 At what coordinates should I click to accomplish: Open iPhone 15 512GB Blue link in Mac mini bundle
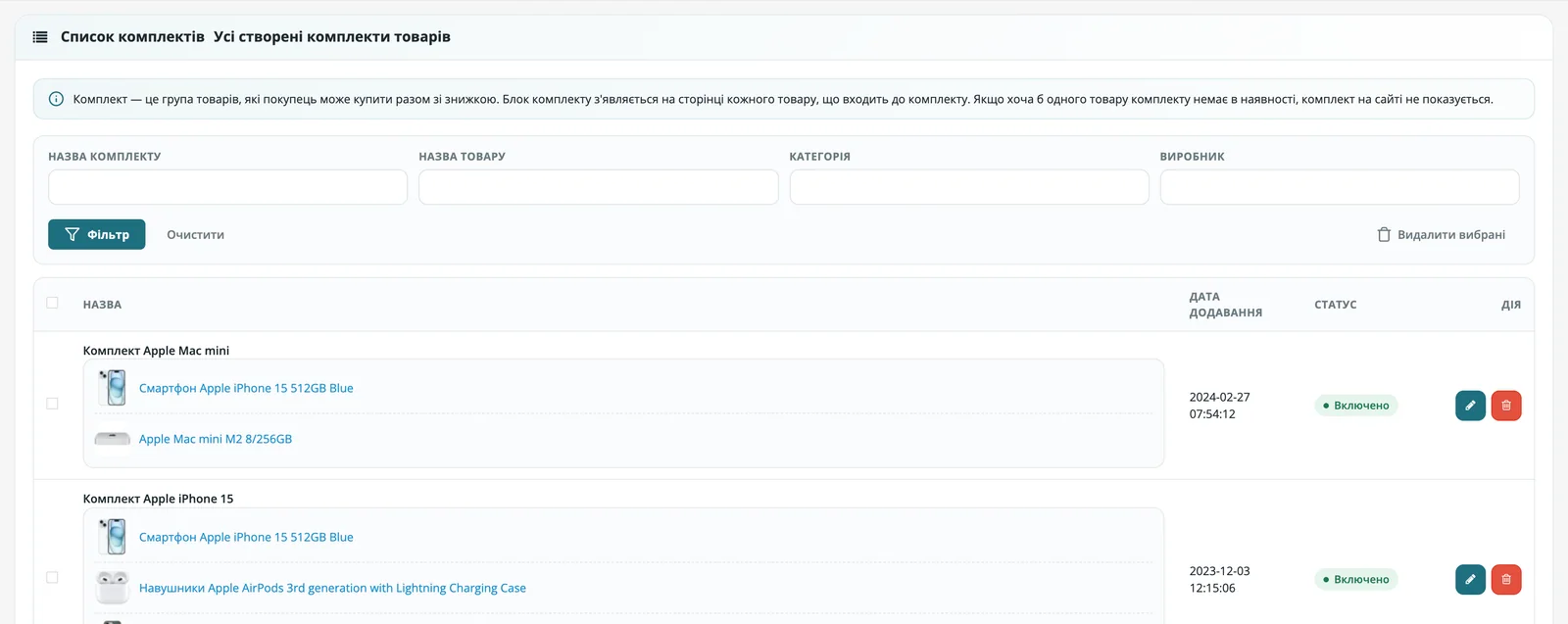point(246,389)
